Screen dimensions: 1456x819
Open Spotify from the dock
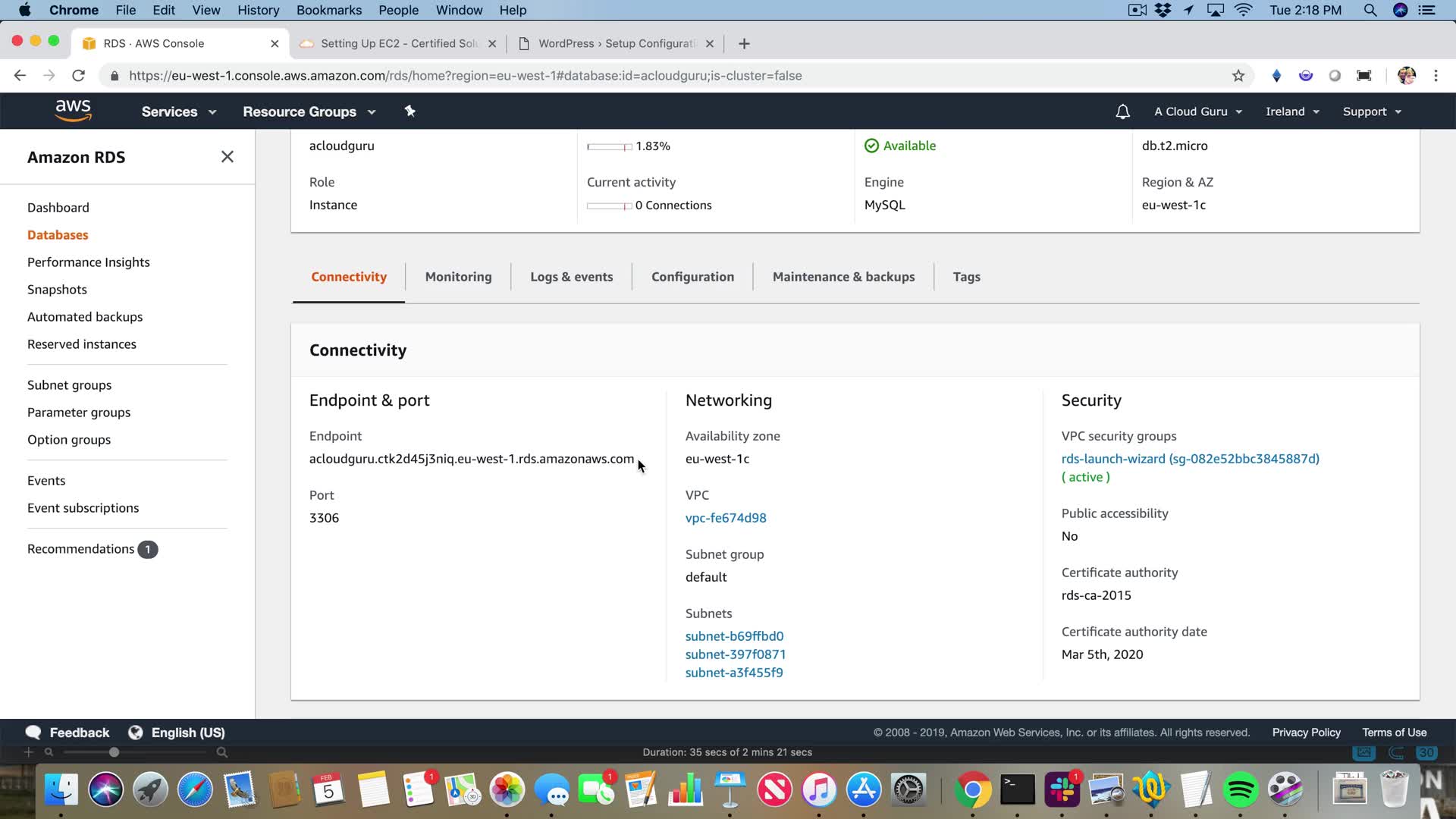click(1241, 790)
